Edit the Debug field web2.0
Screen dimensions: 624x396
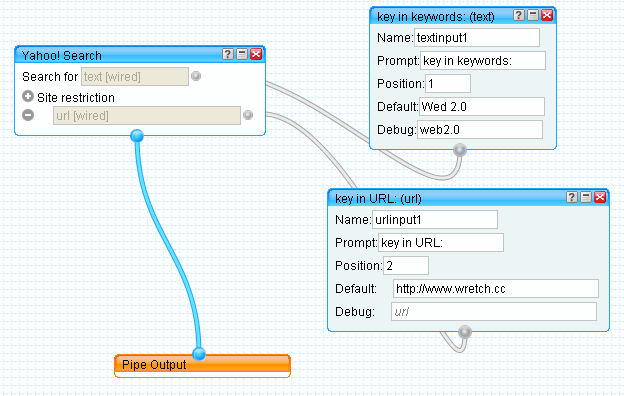(480, 130)
